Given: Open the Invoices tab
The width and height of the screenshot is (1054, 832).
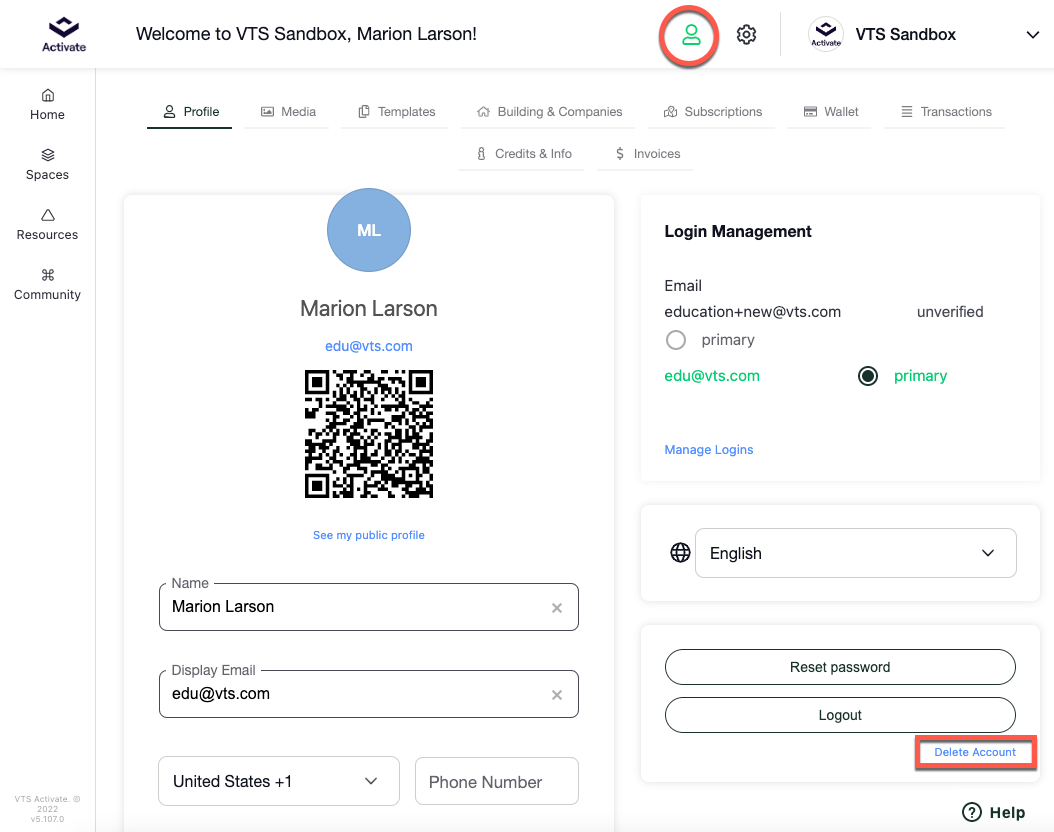Looking at the screenshot, I should [x=647, y=154].
